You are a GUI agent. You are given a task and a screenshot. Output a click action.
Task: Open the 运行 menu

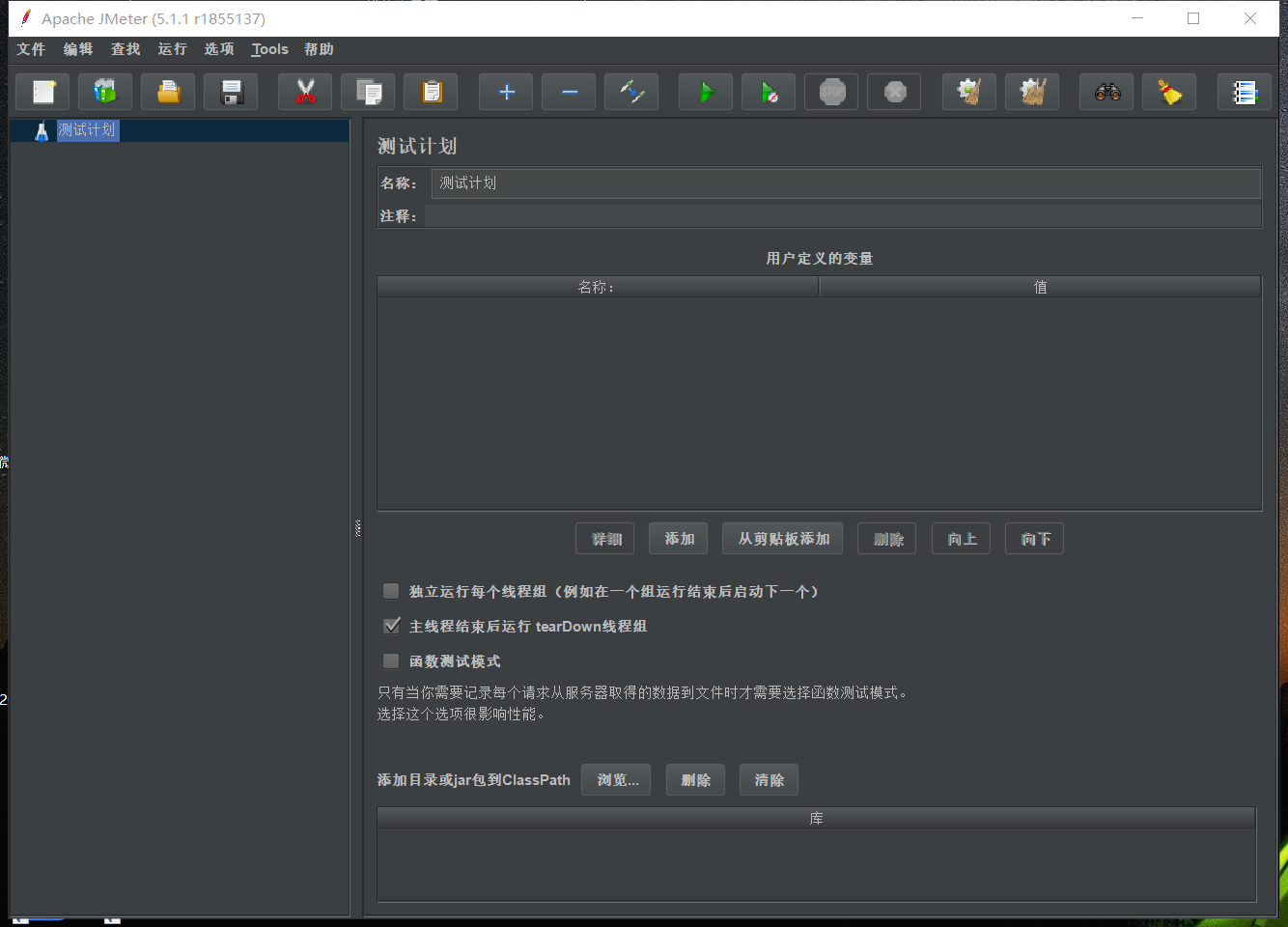(x=172, y=49)
